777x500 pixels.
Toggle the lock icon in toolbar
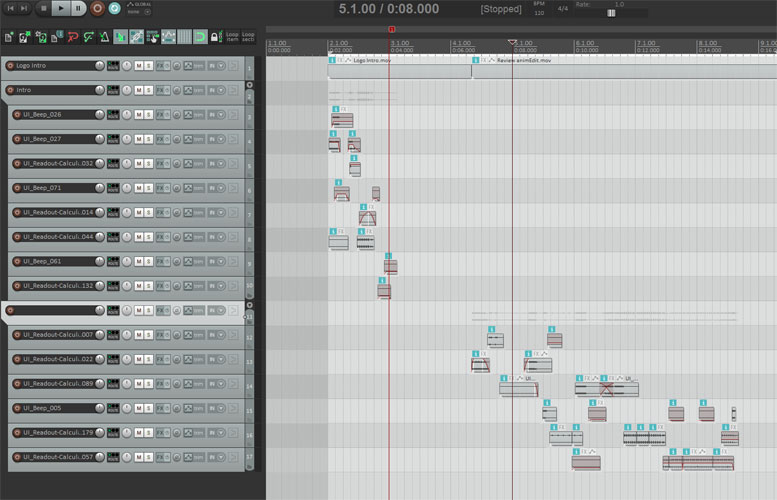point(215,37)
